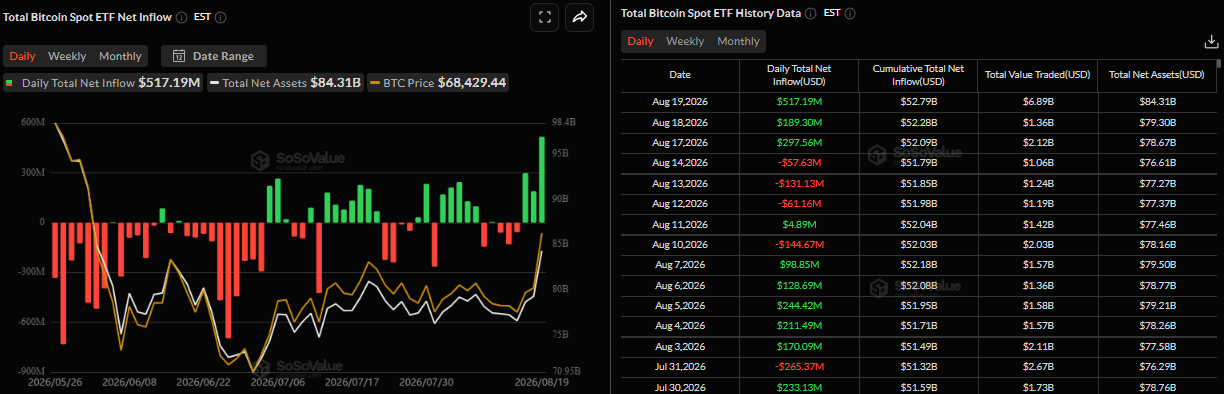Screen dimensions: 1224x394
Task: Click the $2.67B value traded cell
Action: click(1037, 366)
